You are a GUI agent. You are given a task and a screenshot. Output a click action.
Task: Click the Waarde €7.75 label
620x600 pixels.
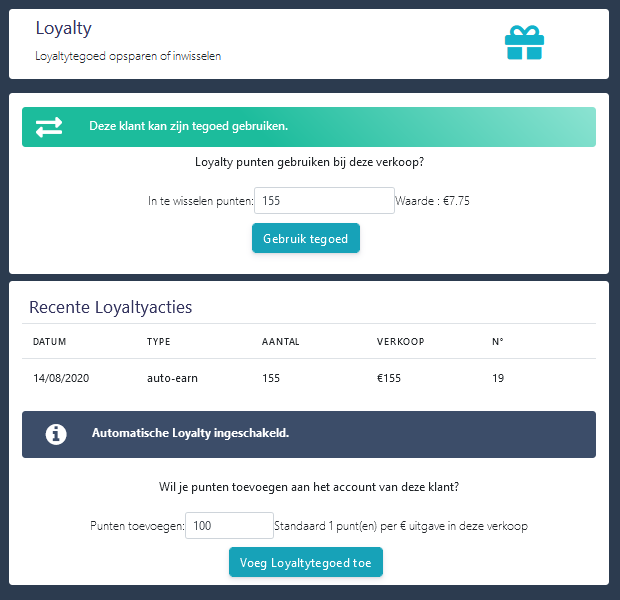433,201
